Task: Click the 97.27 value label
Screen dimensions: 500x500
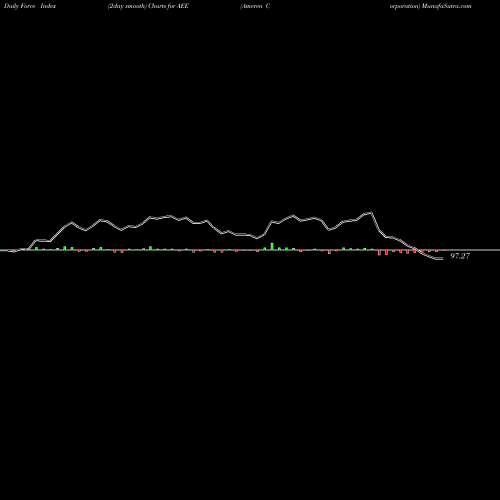Action: point(460,256)
